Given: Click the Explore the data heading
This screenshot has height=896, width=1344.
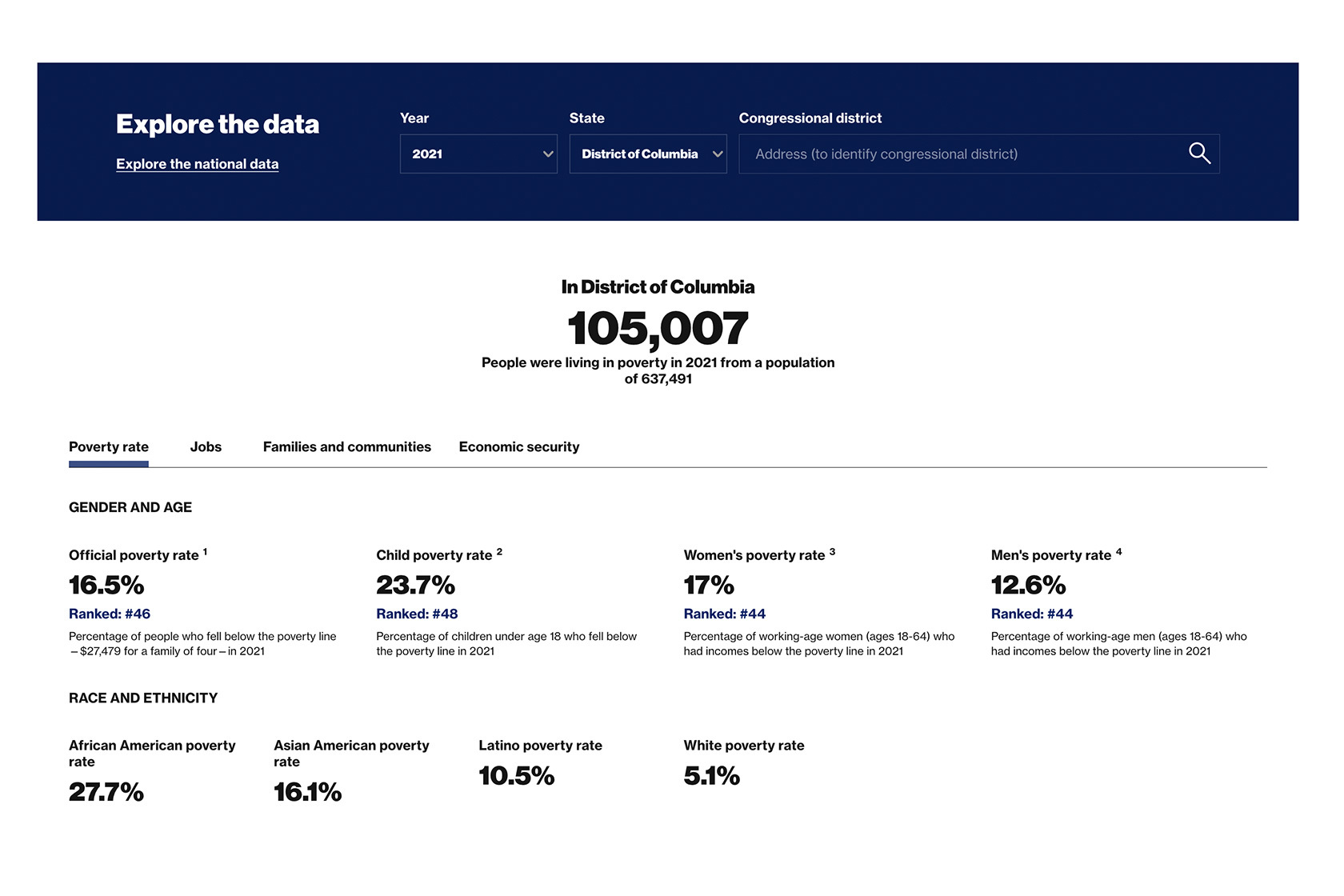Looking at the screenshot, I should [218, 124].
